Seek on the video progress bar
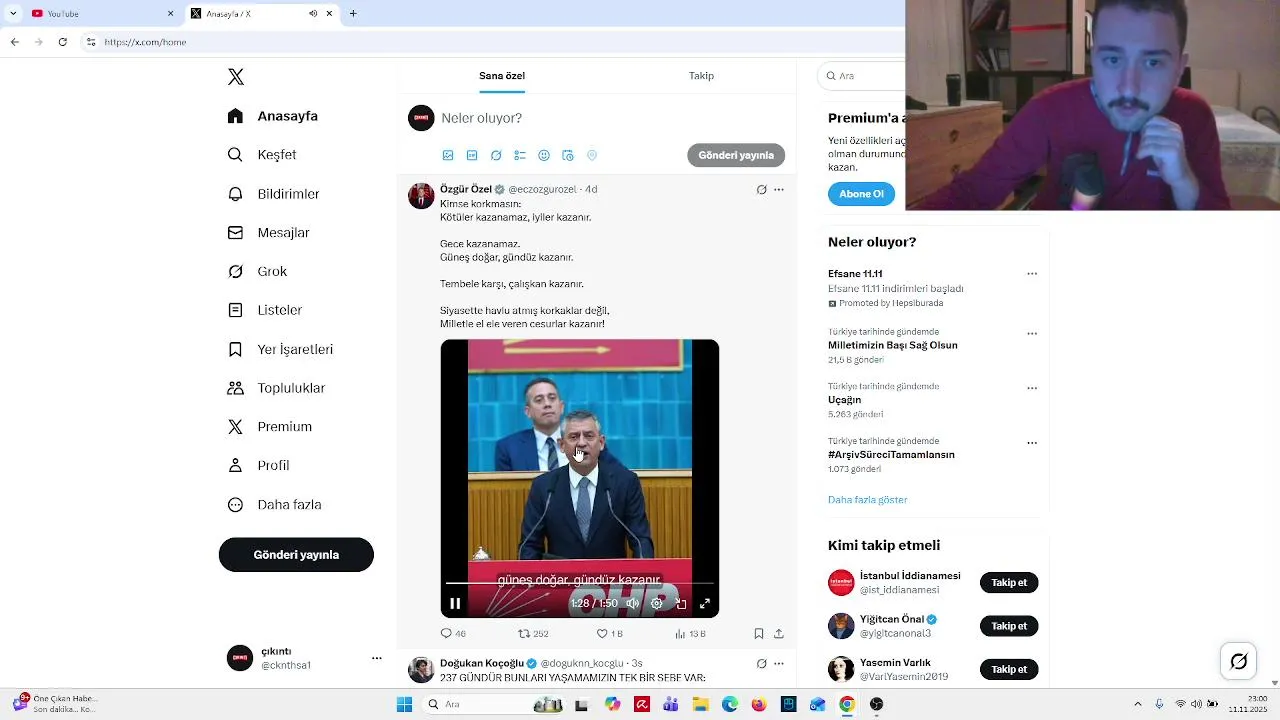Screen dimensions: 1280x720 coord(580,583)
